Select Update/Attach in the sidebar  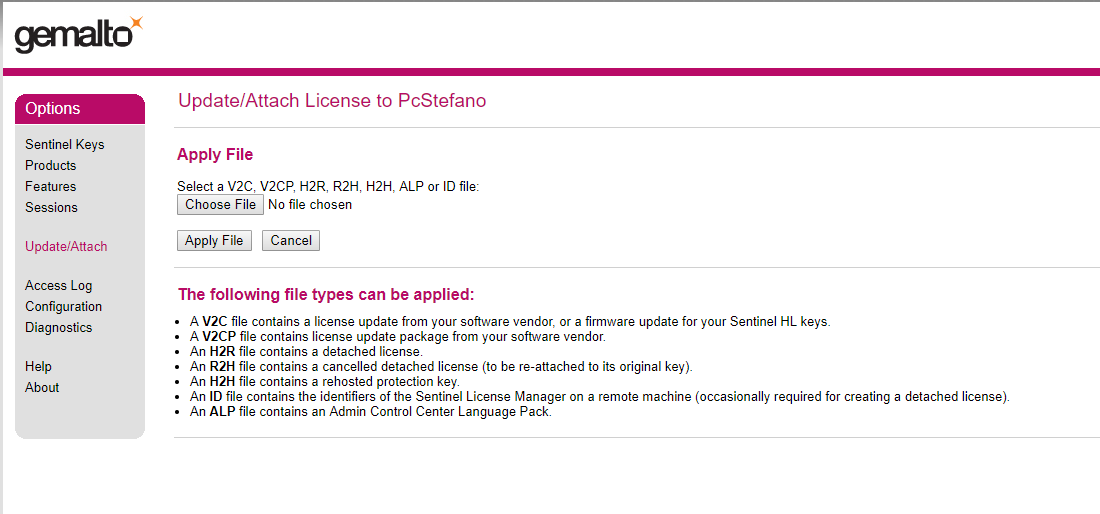click(x=66, y=246)
